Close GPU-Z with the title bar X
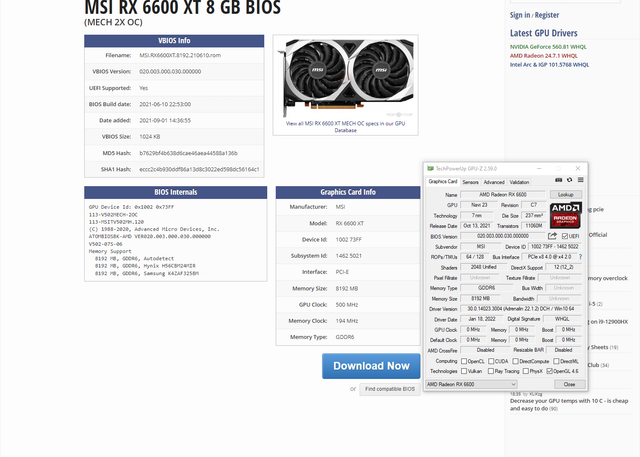This screenshot has height=457, width=640. (x=578, y=169)
